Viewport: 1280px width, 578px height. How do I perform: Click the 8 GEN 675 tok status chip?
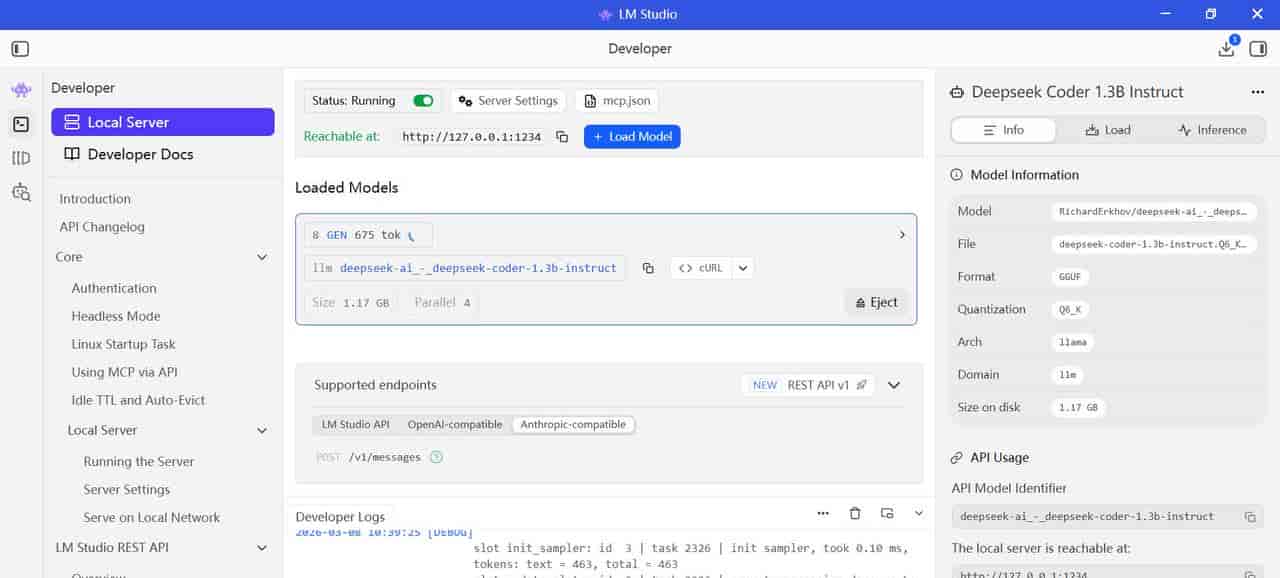click(x=368, y=235)
